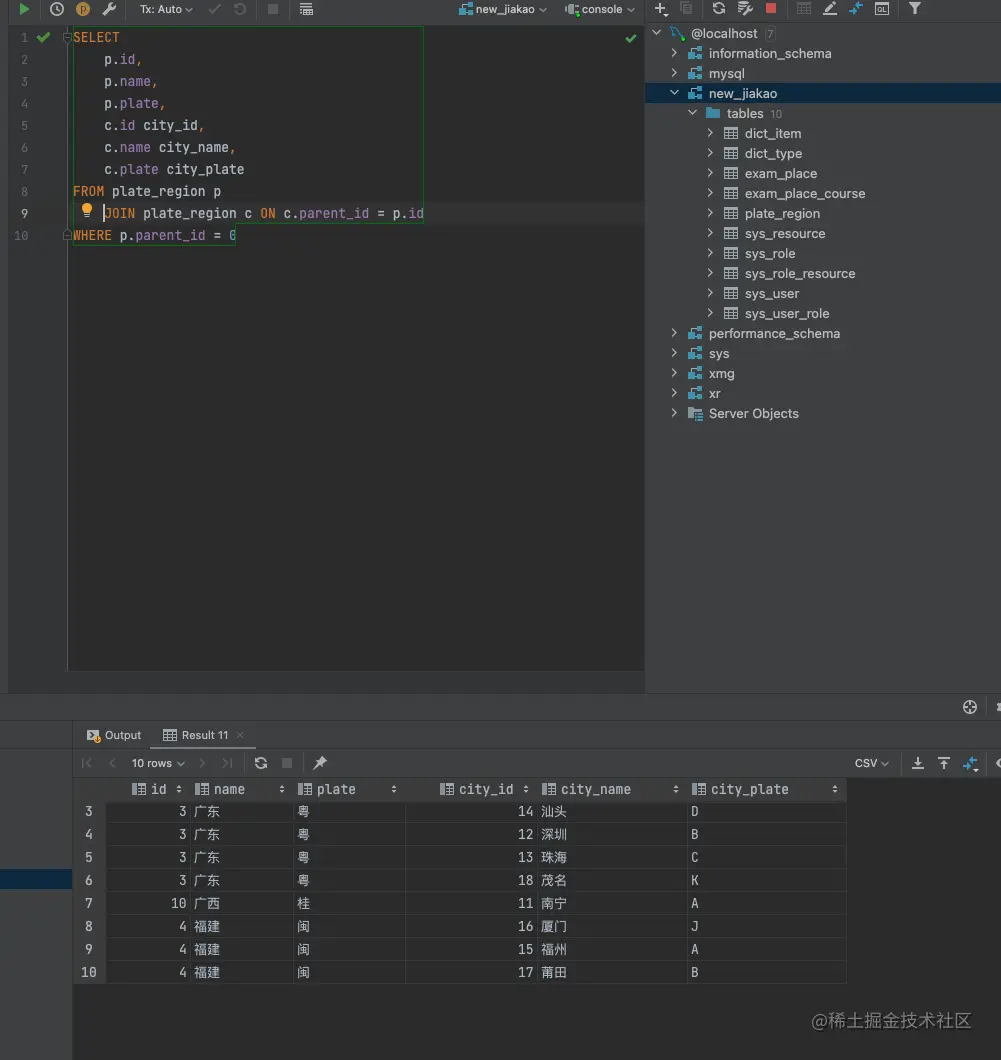Image resolution: width=1001 pixels, height=1060 pixels.
Task: Switch to the Result 11 tab
Action: coord(195,735)
